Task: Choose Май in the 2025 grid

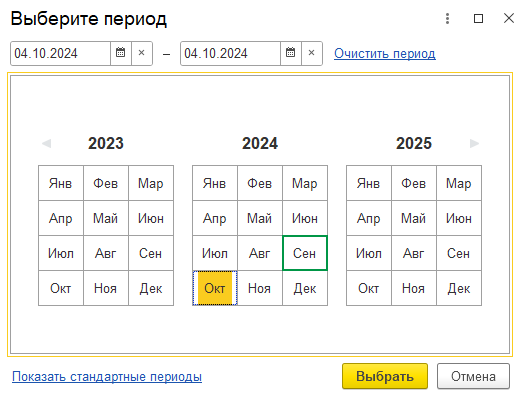Action: [414, 218]
